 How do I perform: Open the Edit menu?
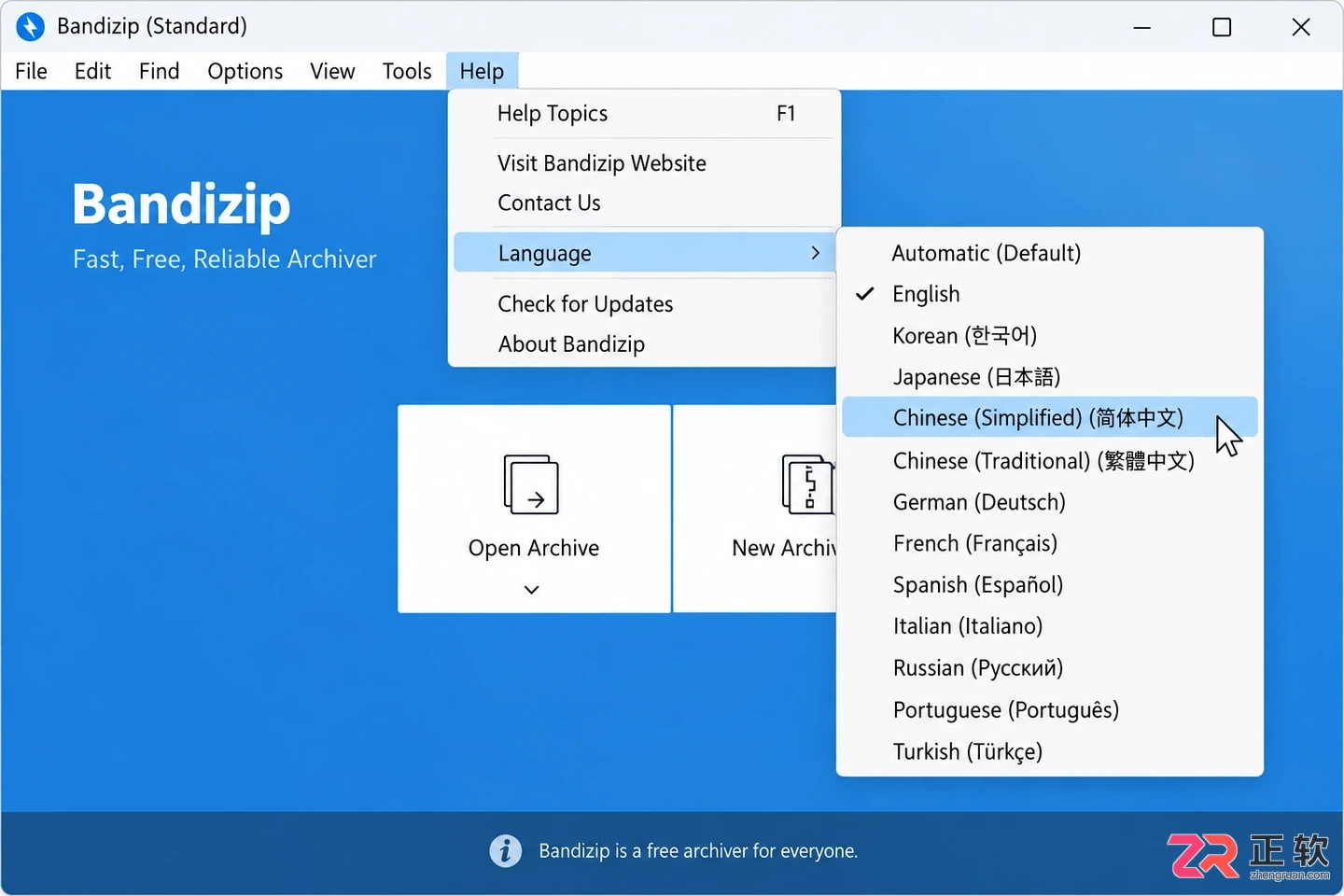[92, 71]
